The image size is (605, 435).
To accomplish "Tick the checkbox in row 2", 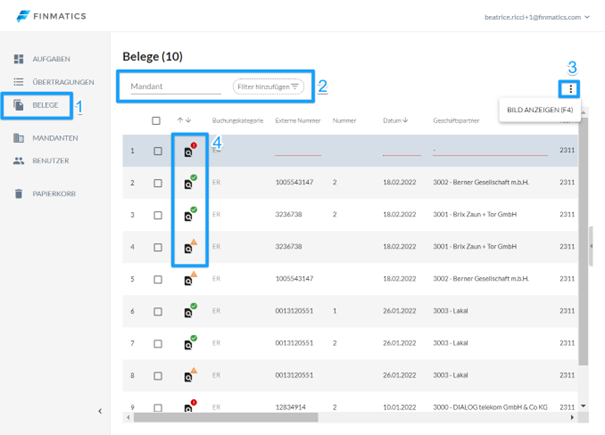I will click(x=158, y=183).
